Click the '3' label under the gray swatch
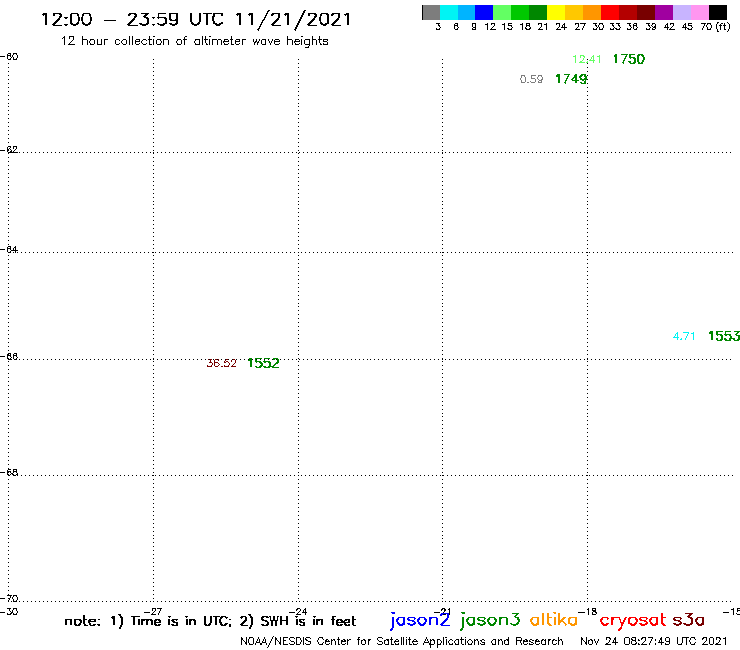This screenshot has width=740, height=650. click(x=438, y=27)
